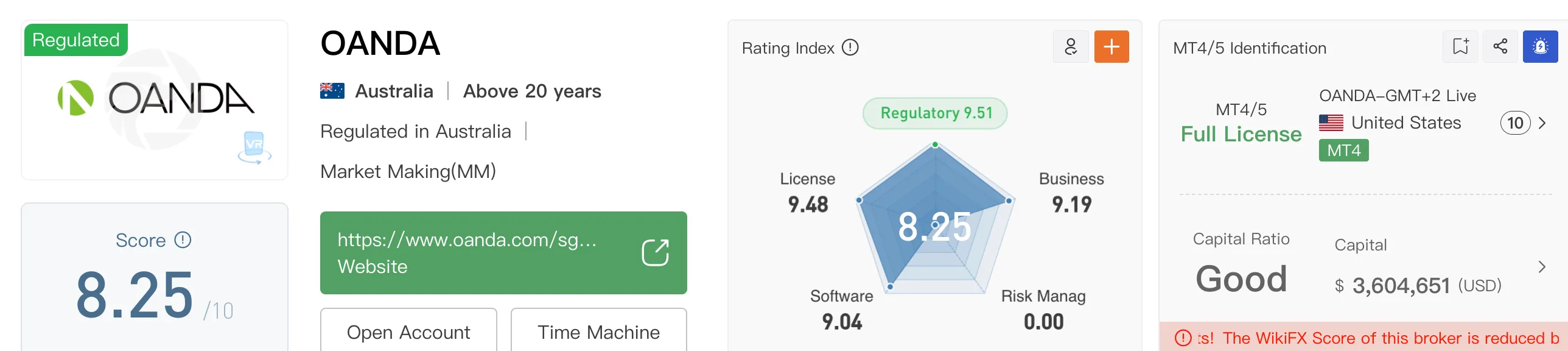Click the Regulated in Australia text
1568x351 pixels.
416,132
